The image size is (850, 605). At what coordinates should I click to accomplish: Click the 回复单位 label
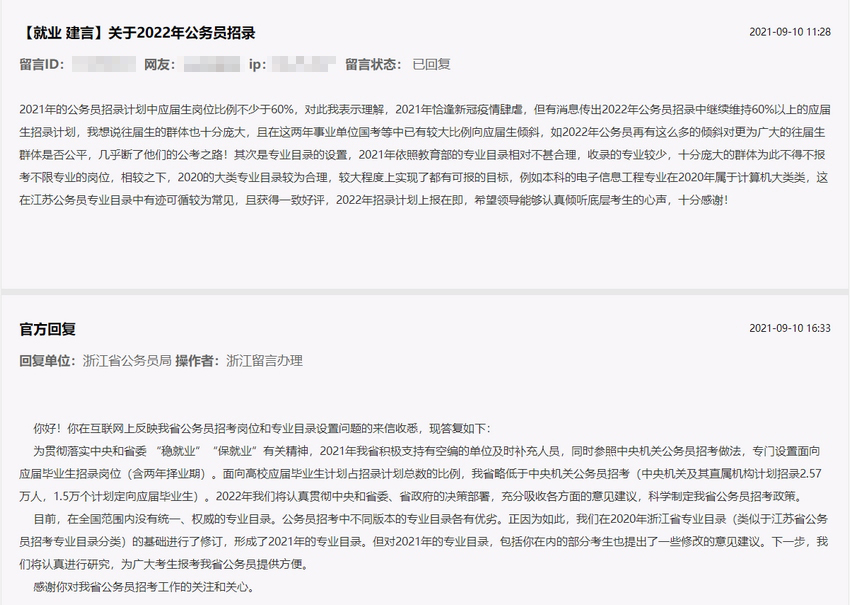tap(48, 360)
